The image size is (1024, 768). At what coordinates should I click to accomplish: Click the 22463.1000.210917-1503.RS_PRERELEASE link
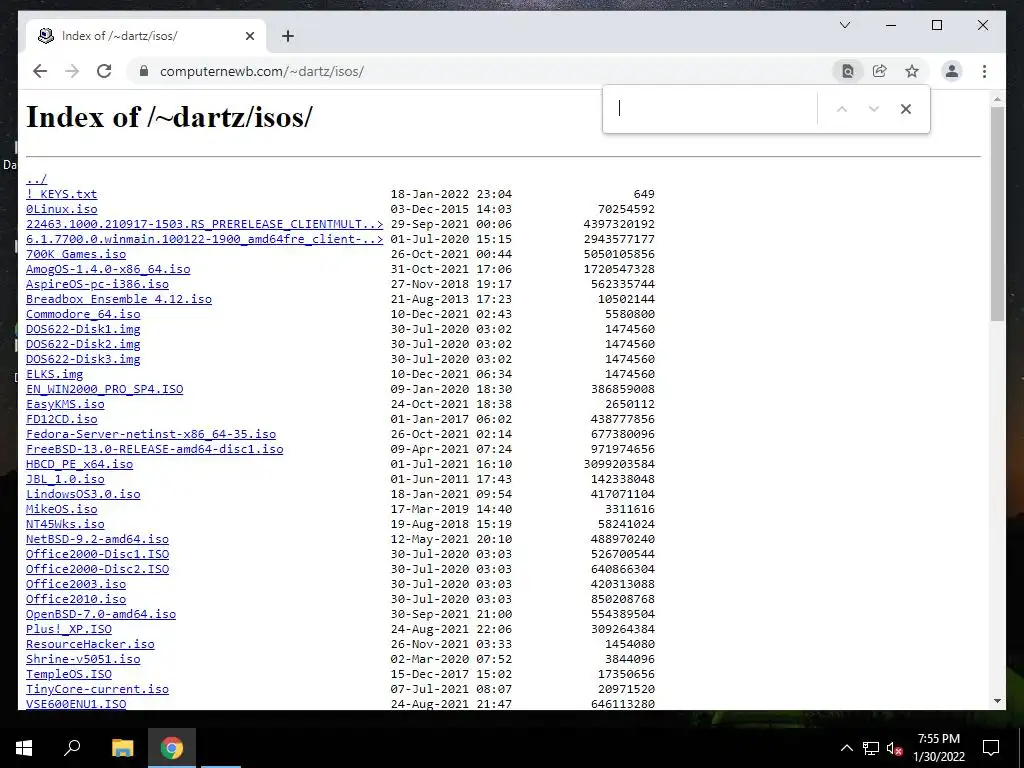(x=204, y=224)
